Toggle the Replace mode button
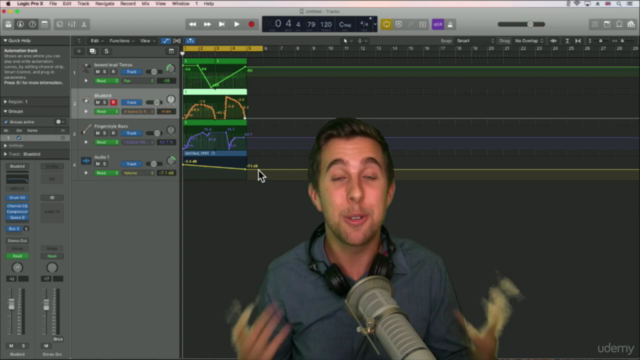Viewport: 640px width, 360px height. tap(399, 24)
